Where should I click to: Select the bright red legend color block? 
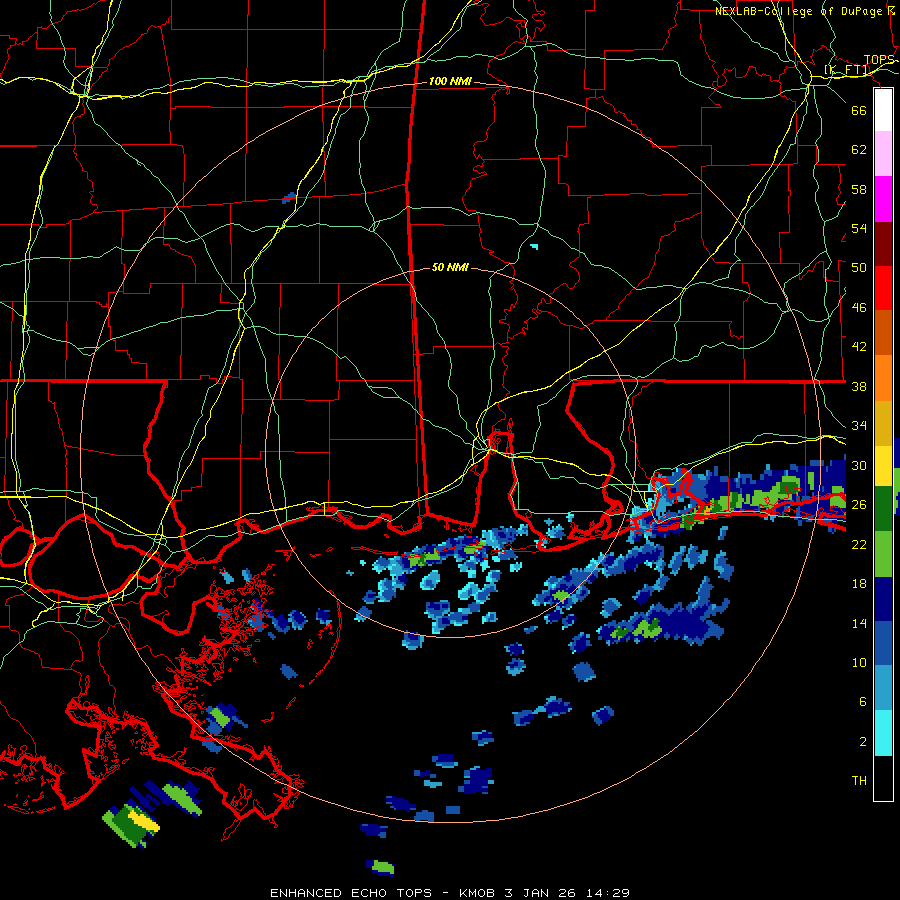(883, 288)
